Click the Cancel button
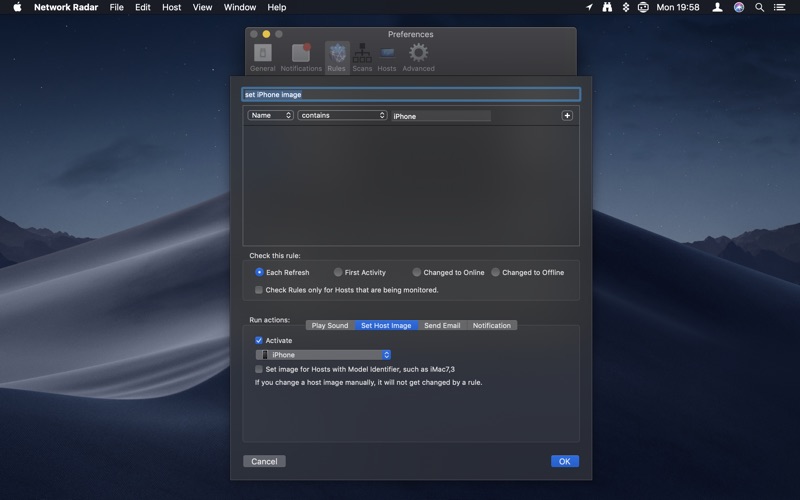This screenshot has height=500, width=800. tap(264, 461)
